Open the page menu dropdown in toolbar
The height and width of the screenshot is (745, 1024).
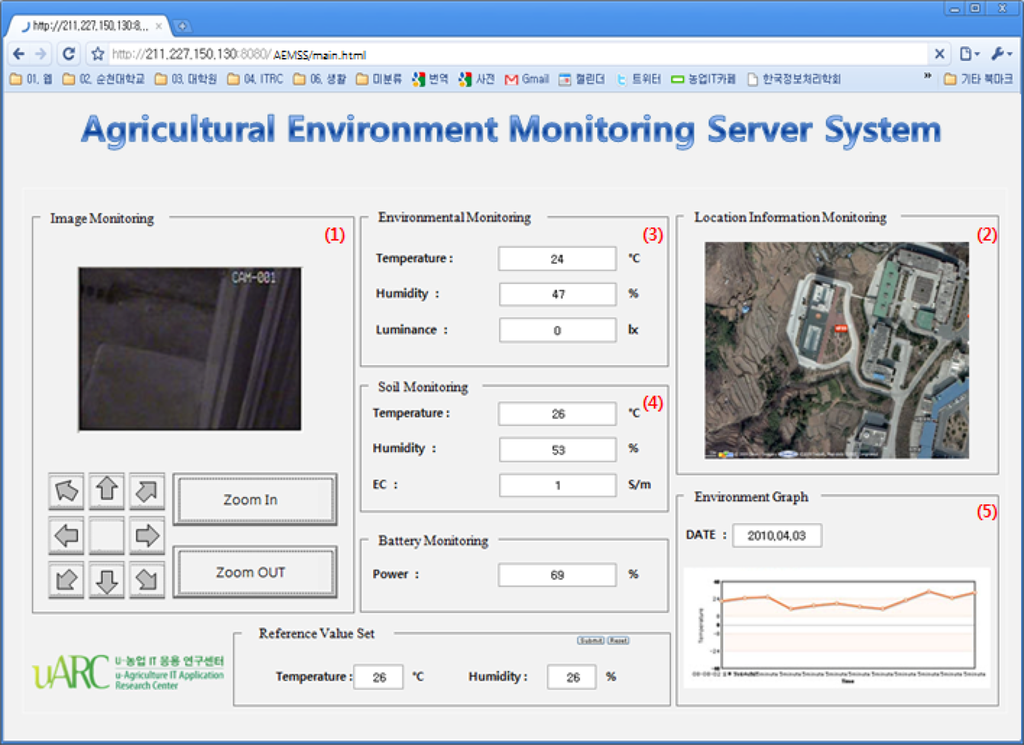pyautogui.click(x=968, y=54)
